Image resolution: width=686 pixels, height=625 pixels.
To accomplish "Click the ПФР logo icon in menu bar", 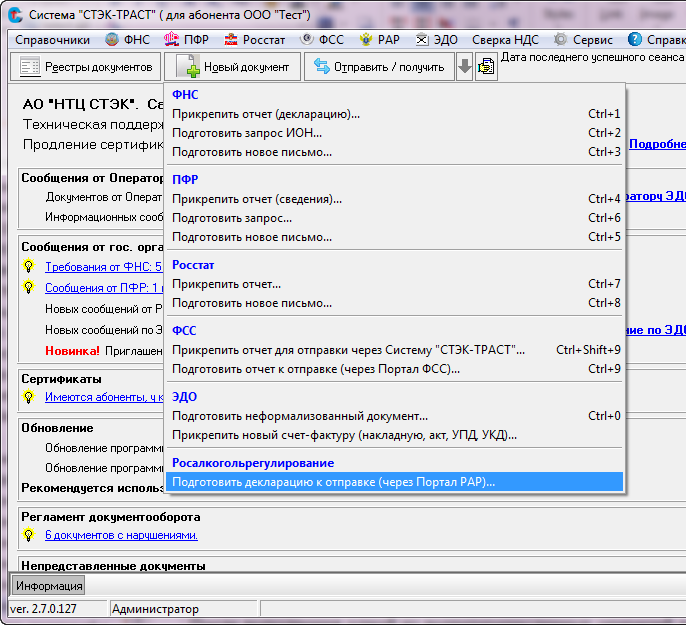I will [x=171, y=39].
